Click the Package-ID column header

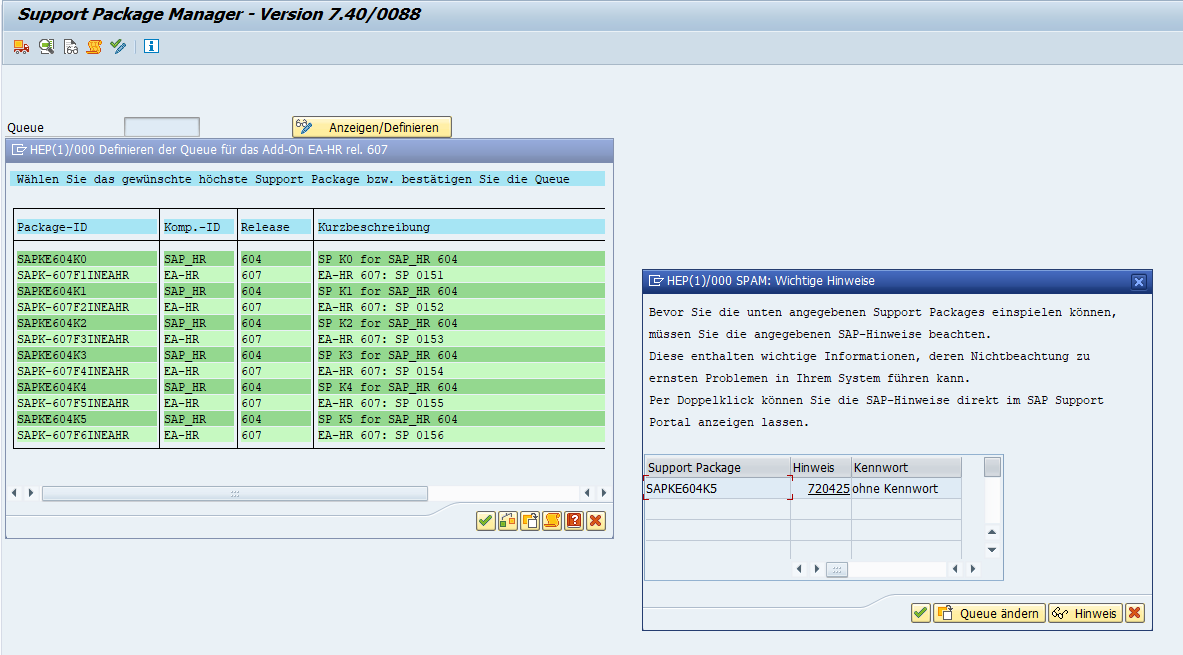point(86,227)
